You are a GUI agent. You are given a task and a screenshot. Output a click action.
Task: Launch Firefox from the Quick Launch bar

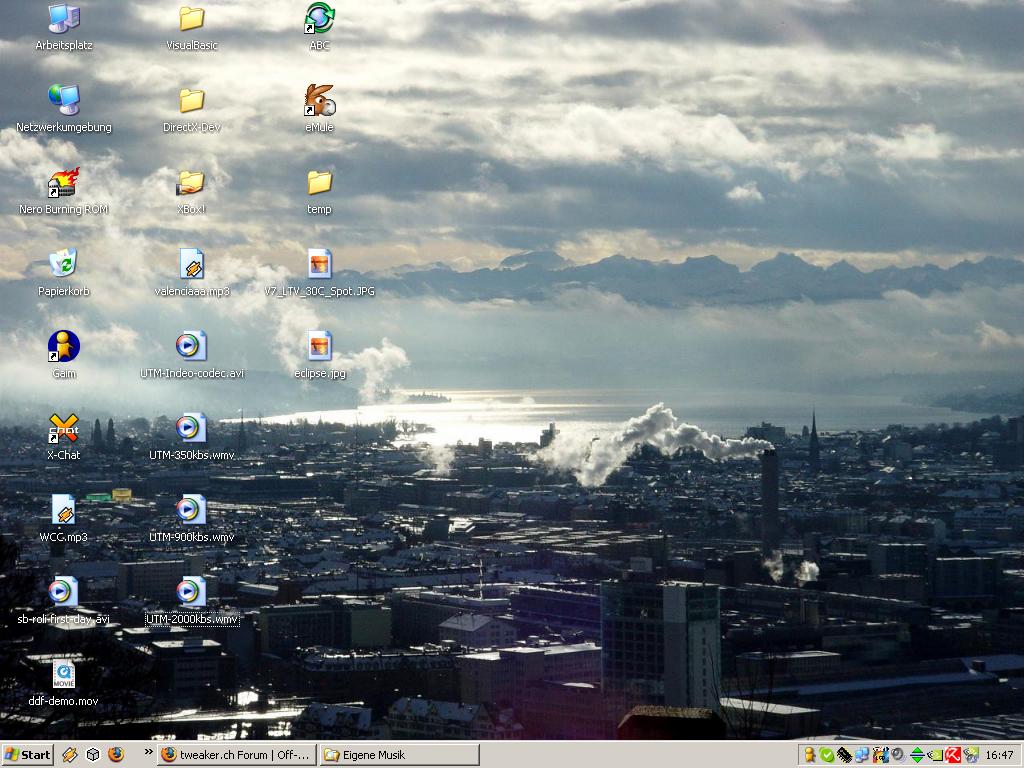(116, 755)
